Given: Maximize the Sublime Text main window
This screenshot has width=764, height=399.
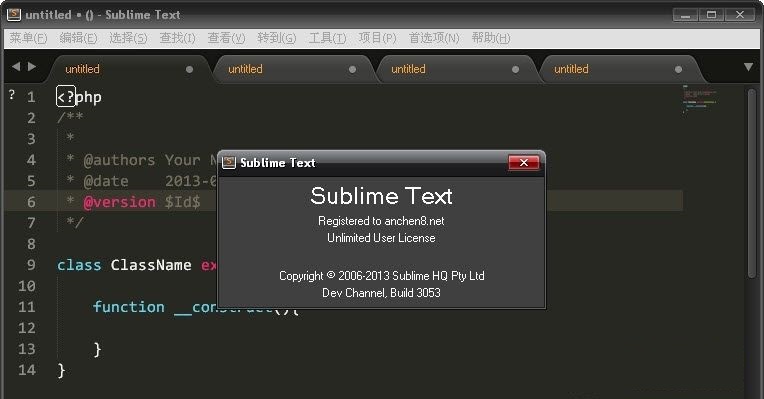Looking at the screenshot, I should [x=711, y=15].
